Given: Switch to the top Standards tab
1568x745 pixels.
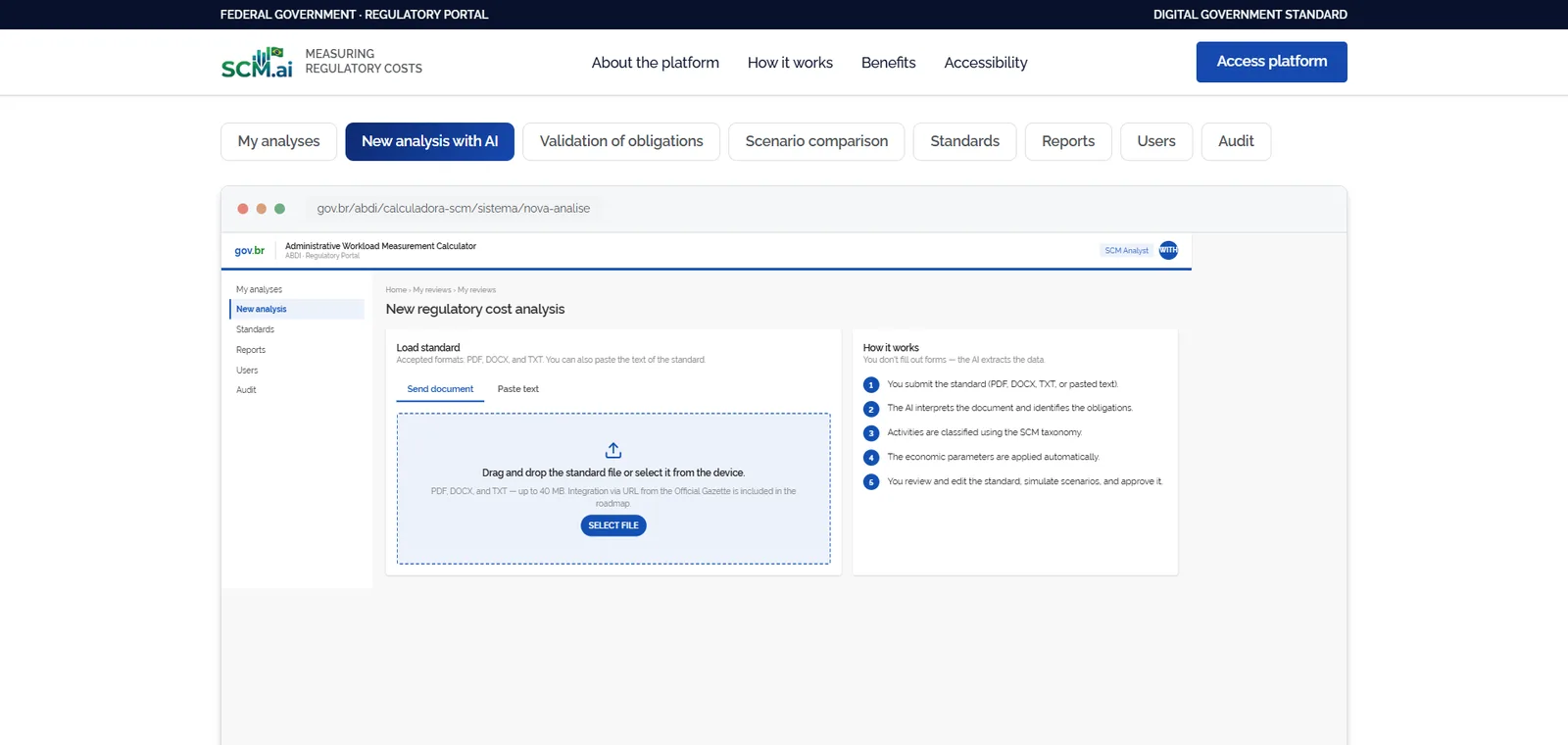Looking at the screenshot, I should [965, 141].
